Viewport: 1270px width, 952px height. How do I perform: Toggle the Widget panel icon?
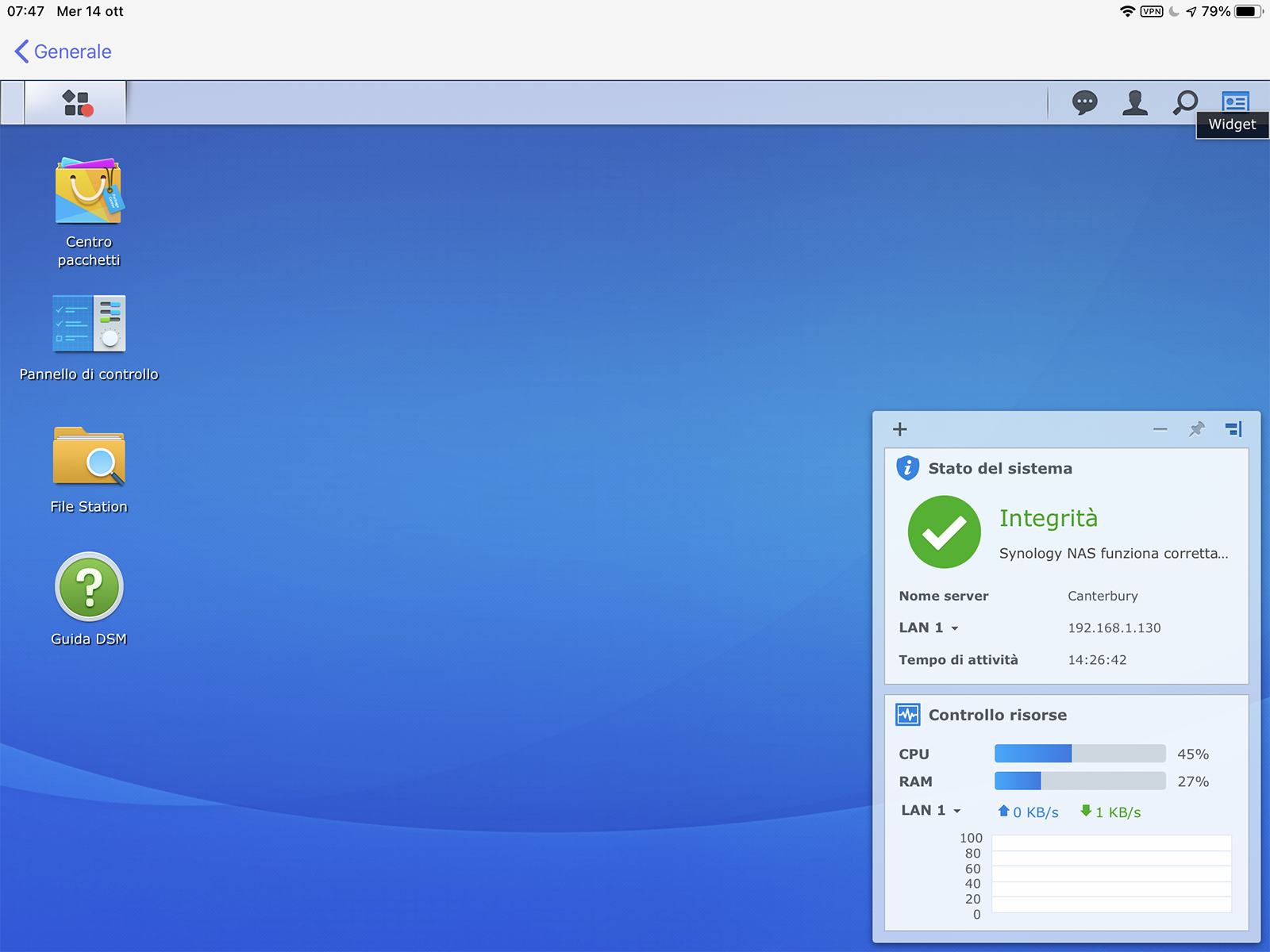point(1235,102)
